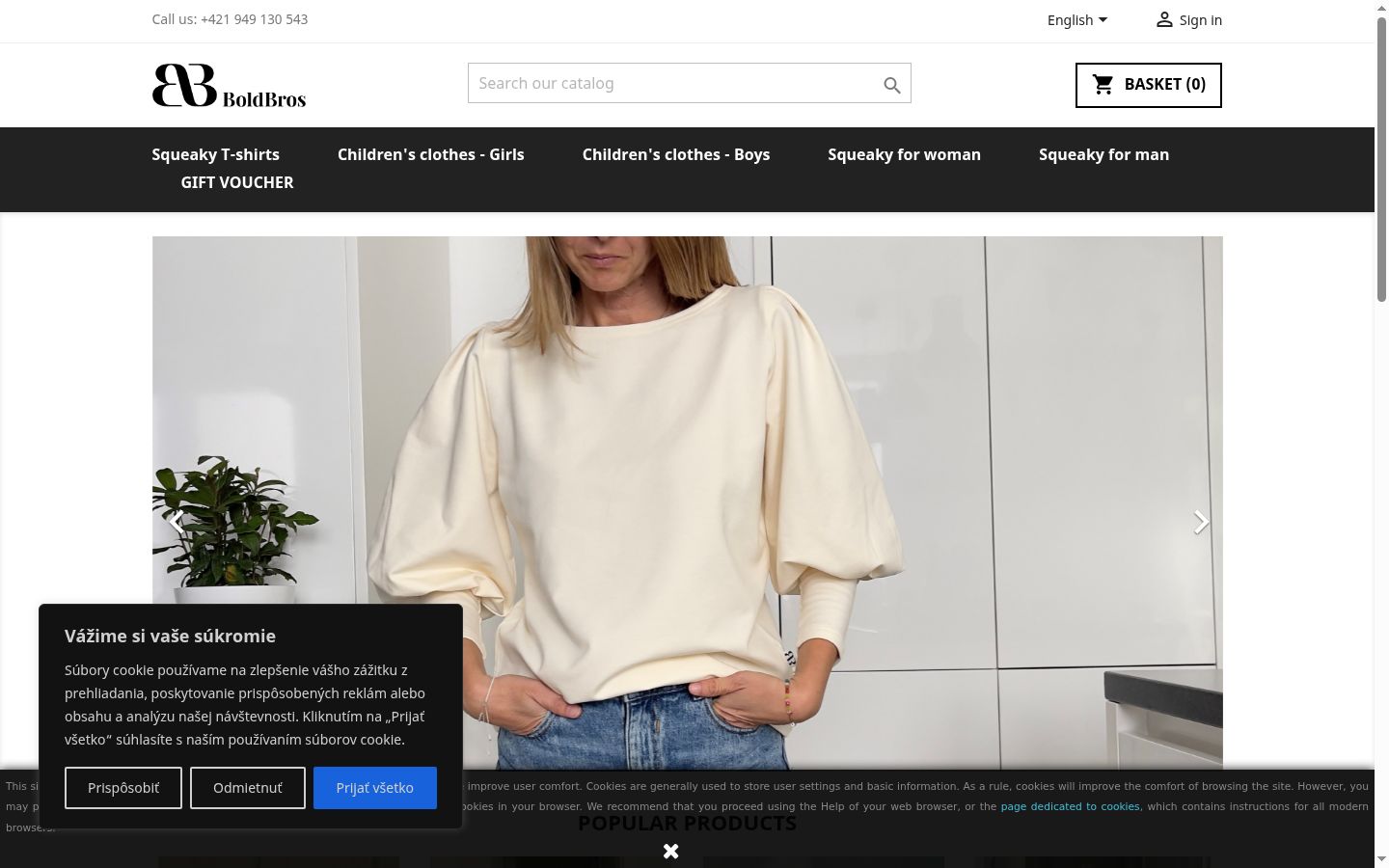The image size is (1389, 868).
Task: Open the English language dropdown
Action: pos(1077,20)
